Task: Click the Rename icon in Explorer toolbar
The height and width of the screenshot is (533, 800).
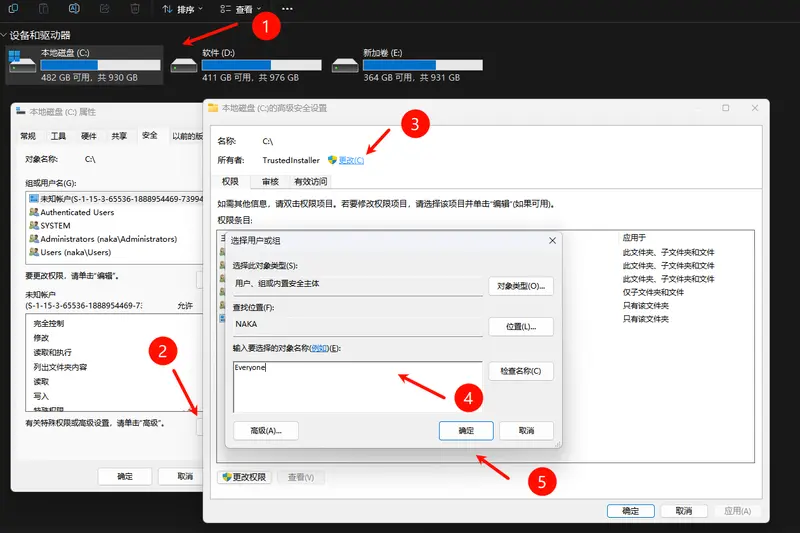Action: pyautogui.click(x=74, y=8)
